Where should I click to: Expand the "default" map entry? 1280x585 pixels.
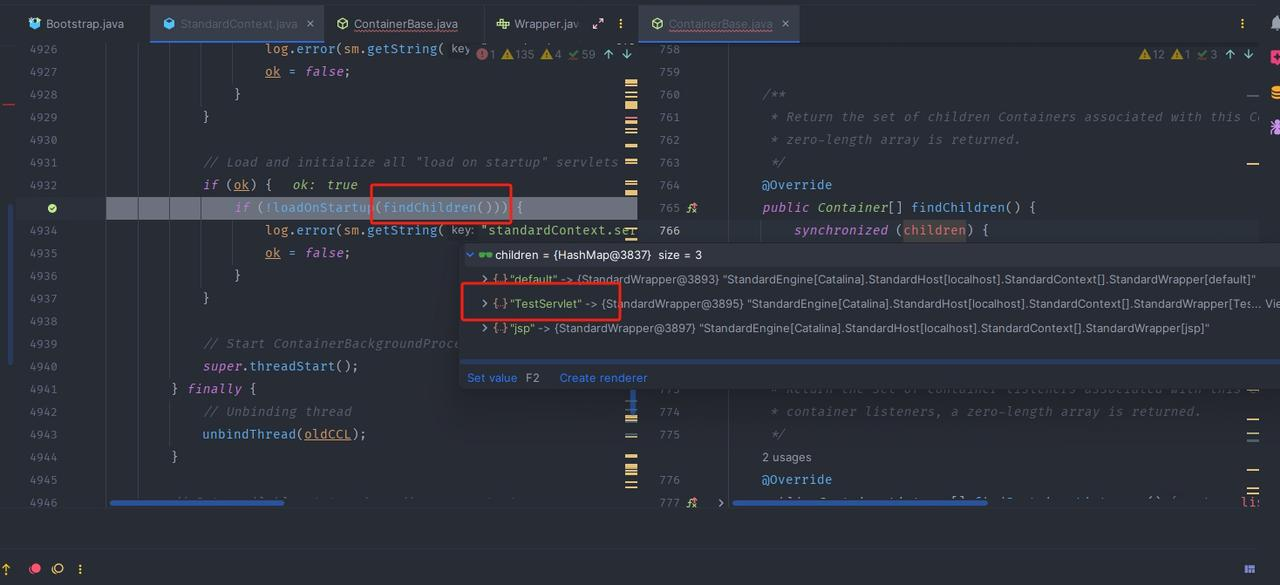[x=485, y=279]
